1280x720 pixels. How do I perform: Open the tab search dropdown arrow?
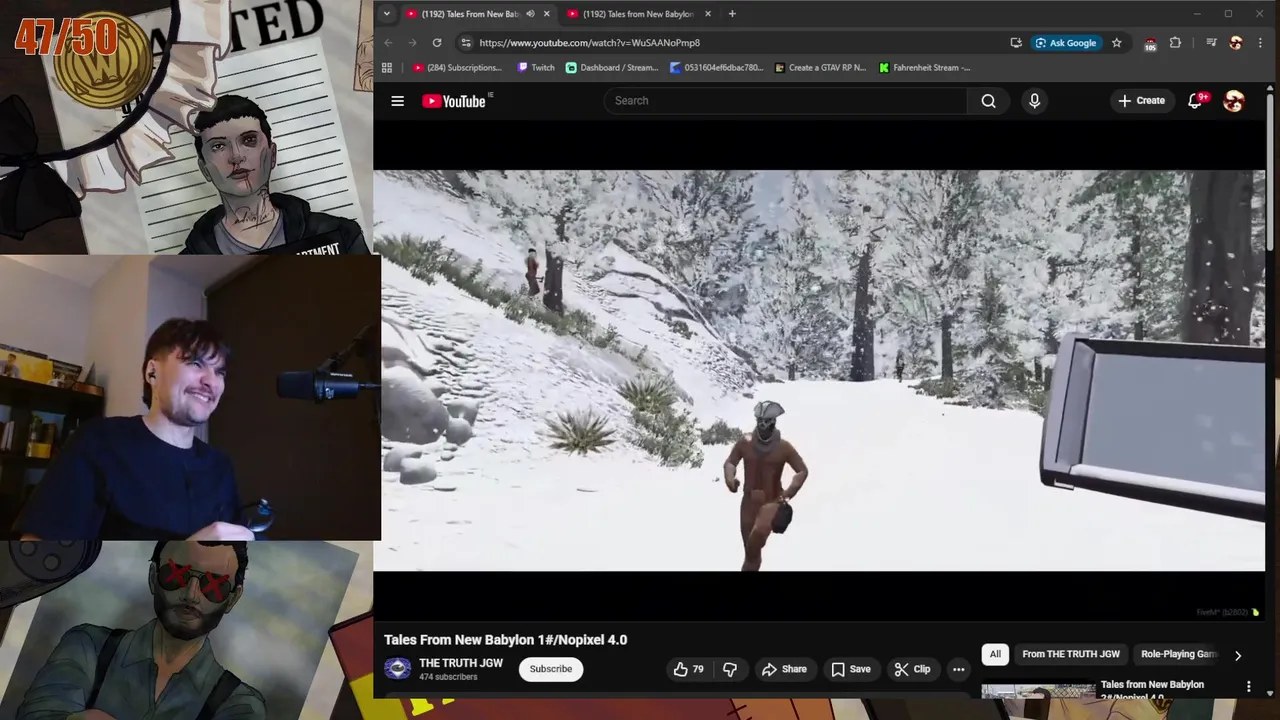point(386,14)
